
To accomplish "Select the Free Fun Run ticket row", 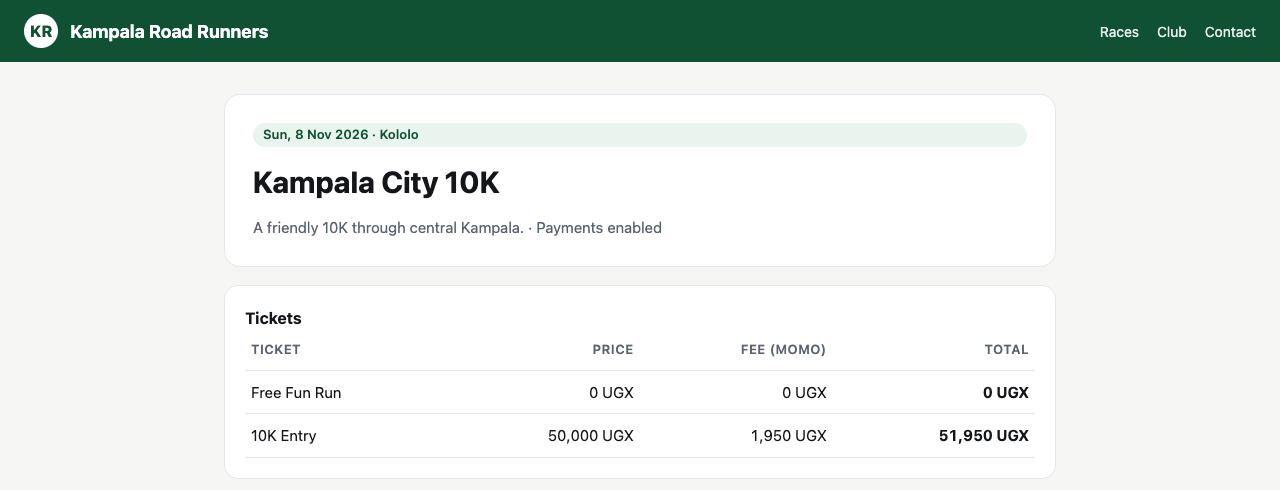I will point(640,393).
